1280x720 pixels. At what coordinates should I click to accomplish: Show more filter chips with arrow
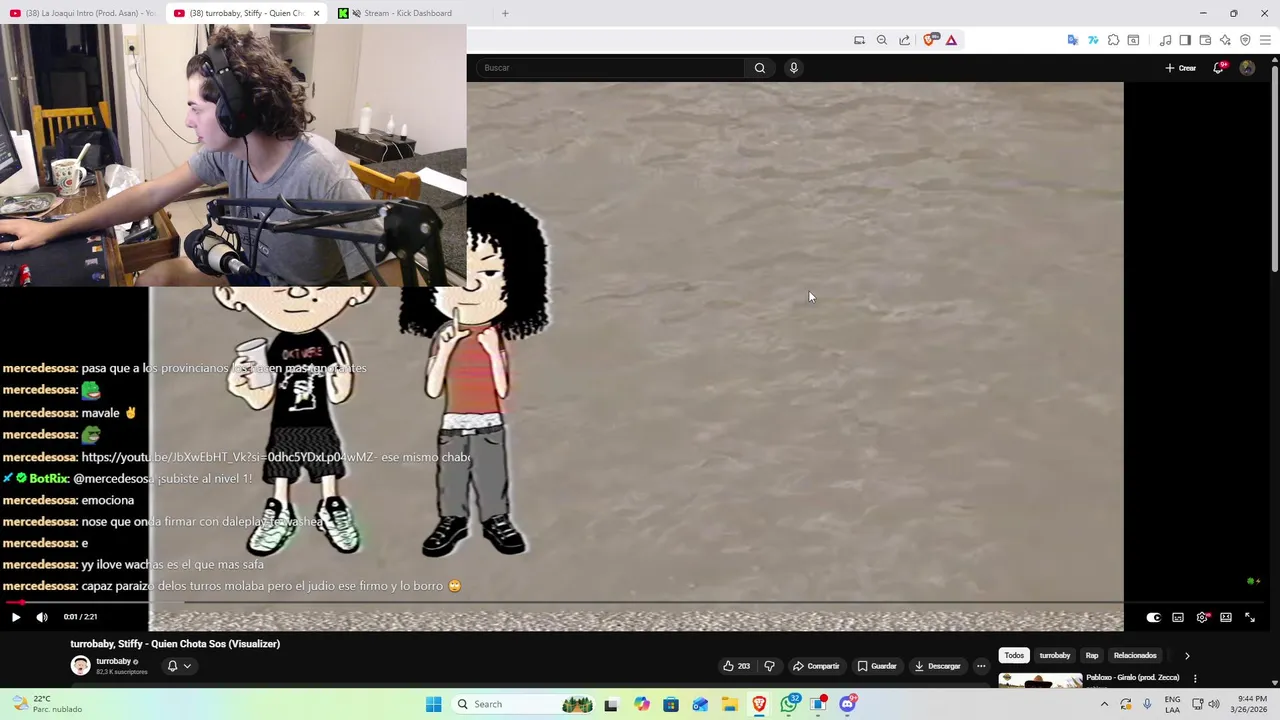[x=1187, y=656]
